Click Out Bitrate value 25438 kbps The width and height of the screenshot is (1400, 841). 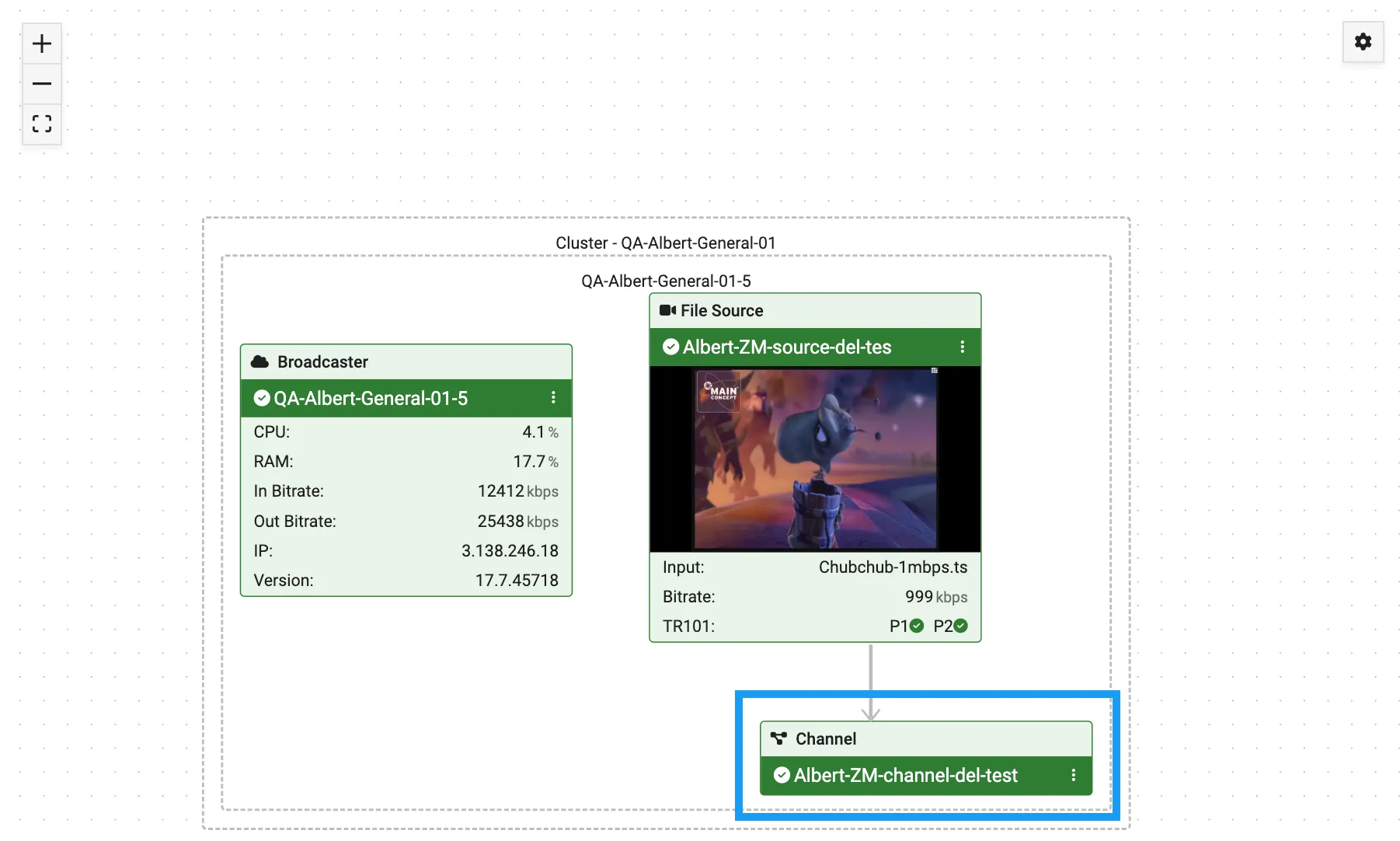(517, 521)
